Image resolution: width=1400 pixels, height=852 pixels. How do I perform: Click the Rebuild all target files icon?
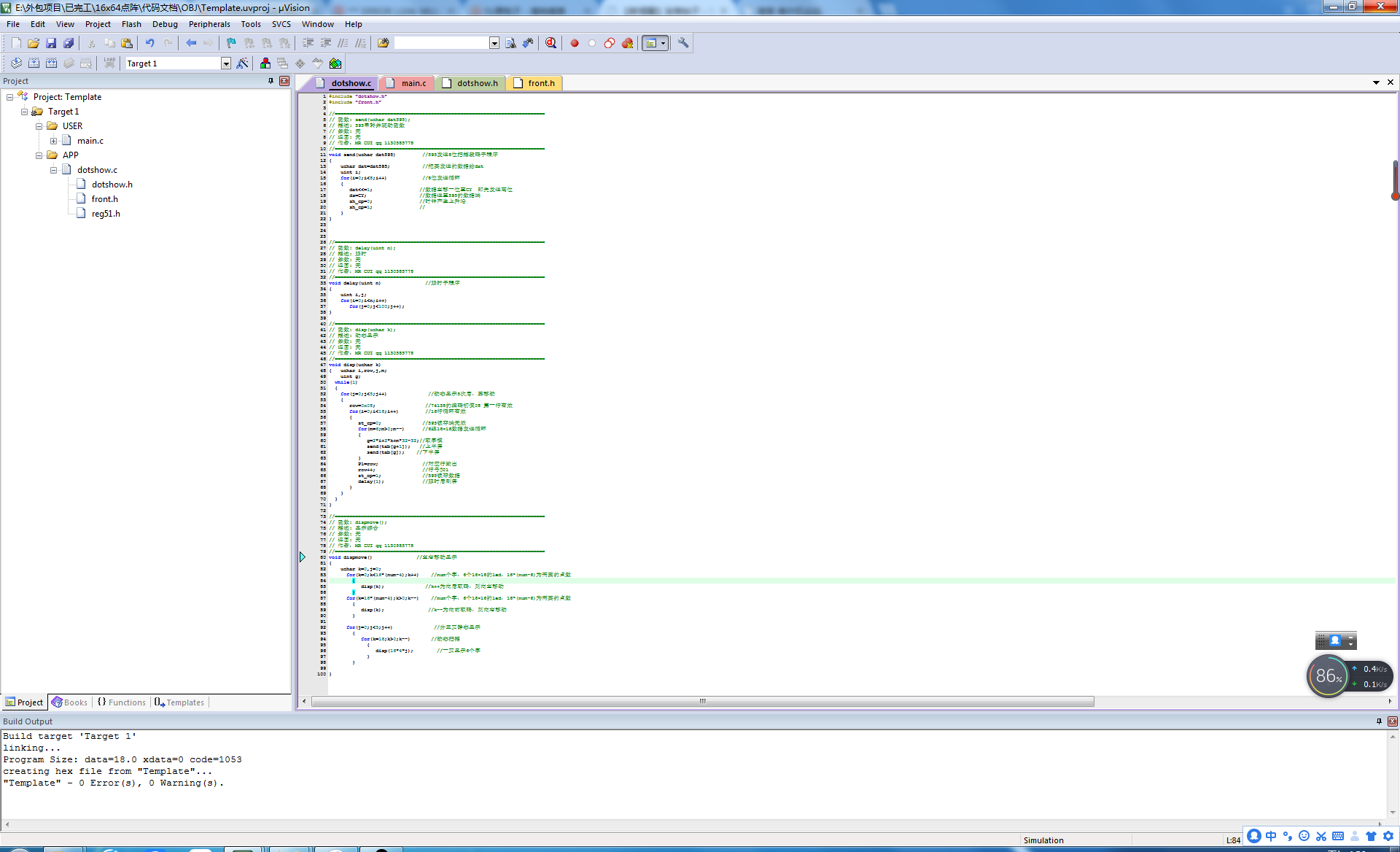(x=51, y=63)
